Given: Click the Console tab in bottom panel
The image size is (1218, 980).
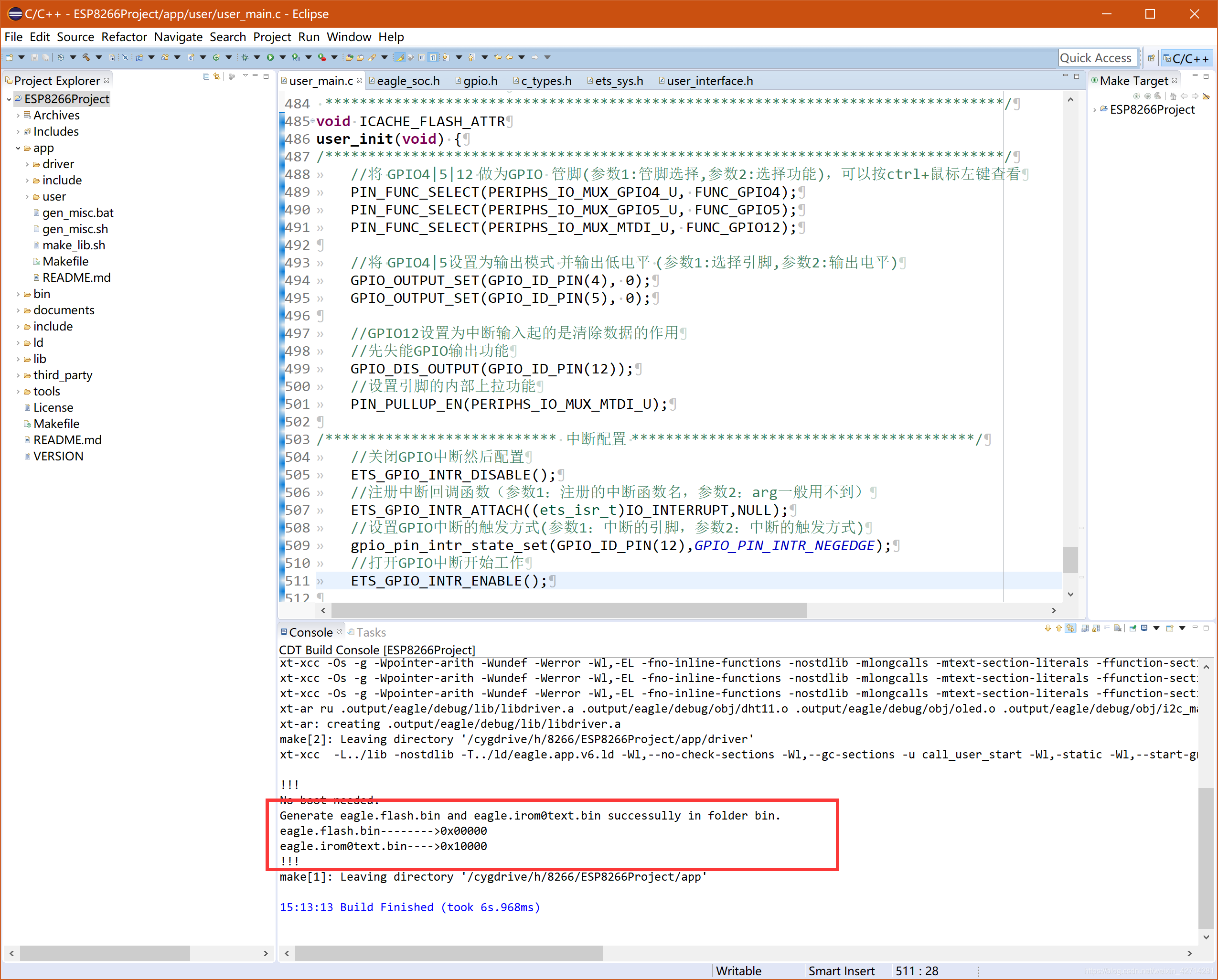Looking at the screenshot, I should point(307,631).
